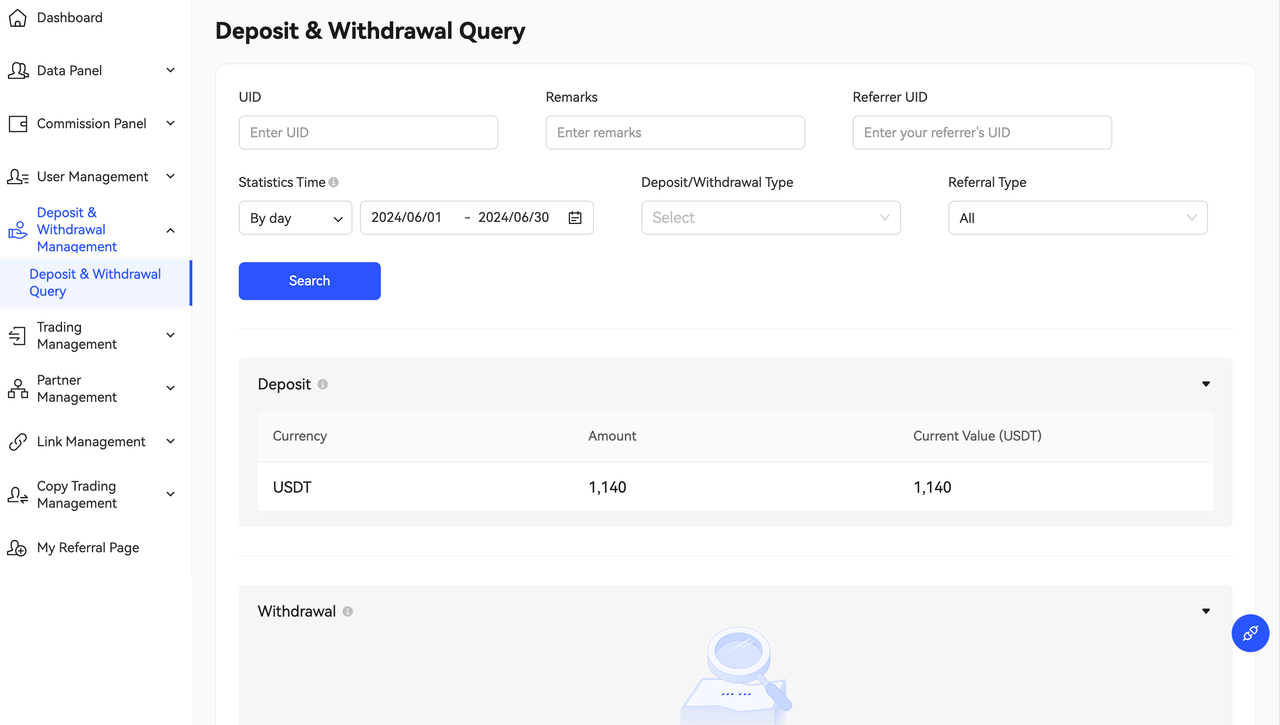Click the calendar icon in date range

tap(575, 218)
